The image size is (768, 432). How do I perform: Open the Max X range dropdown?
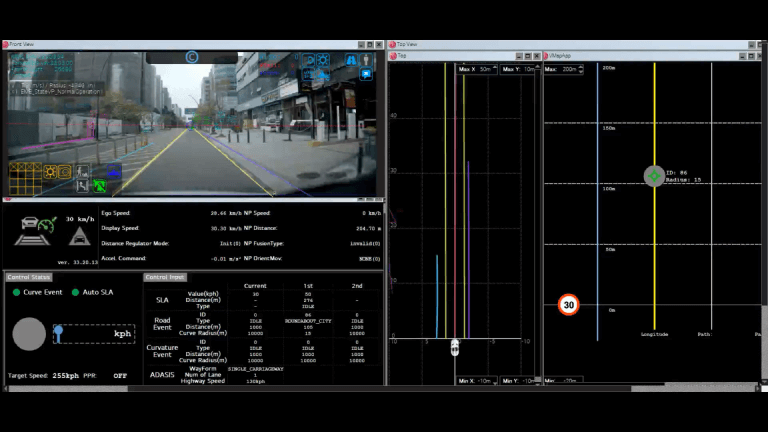[x=477, y=69]
